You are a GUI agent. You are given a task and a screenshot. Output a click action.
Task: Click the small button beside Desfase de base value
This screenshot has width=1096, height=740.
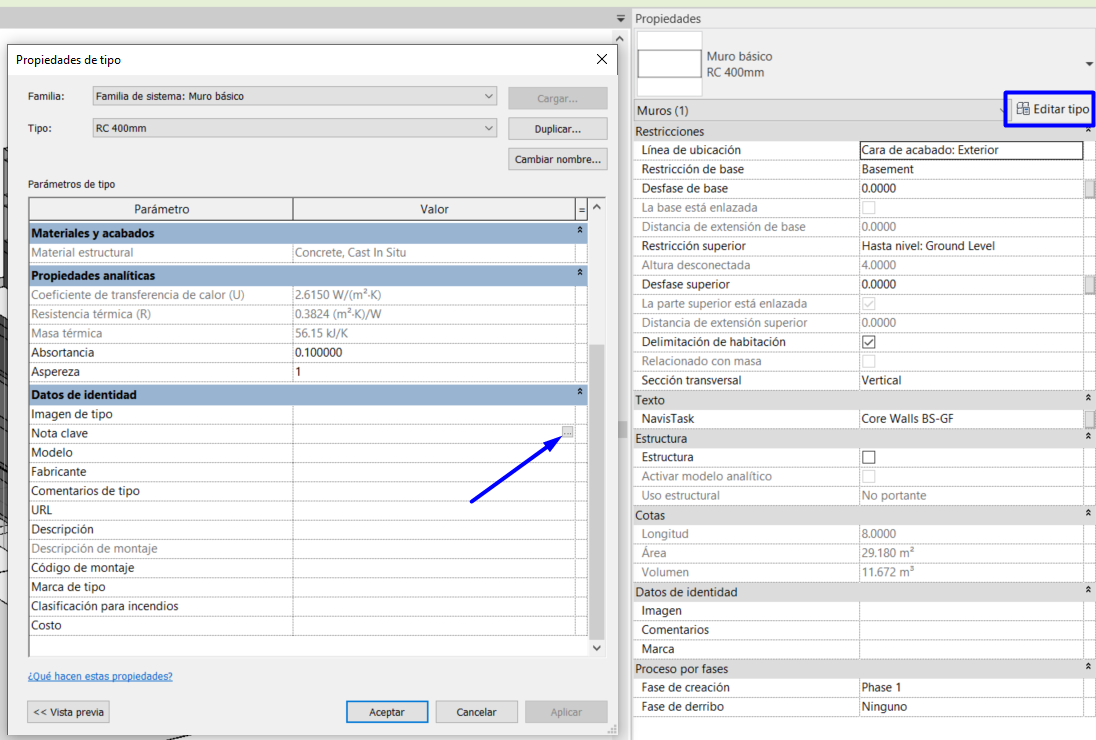point(1089,189)
